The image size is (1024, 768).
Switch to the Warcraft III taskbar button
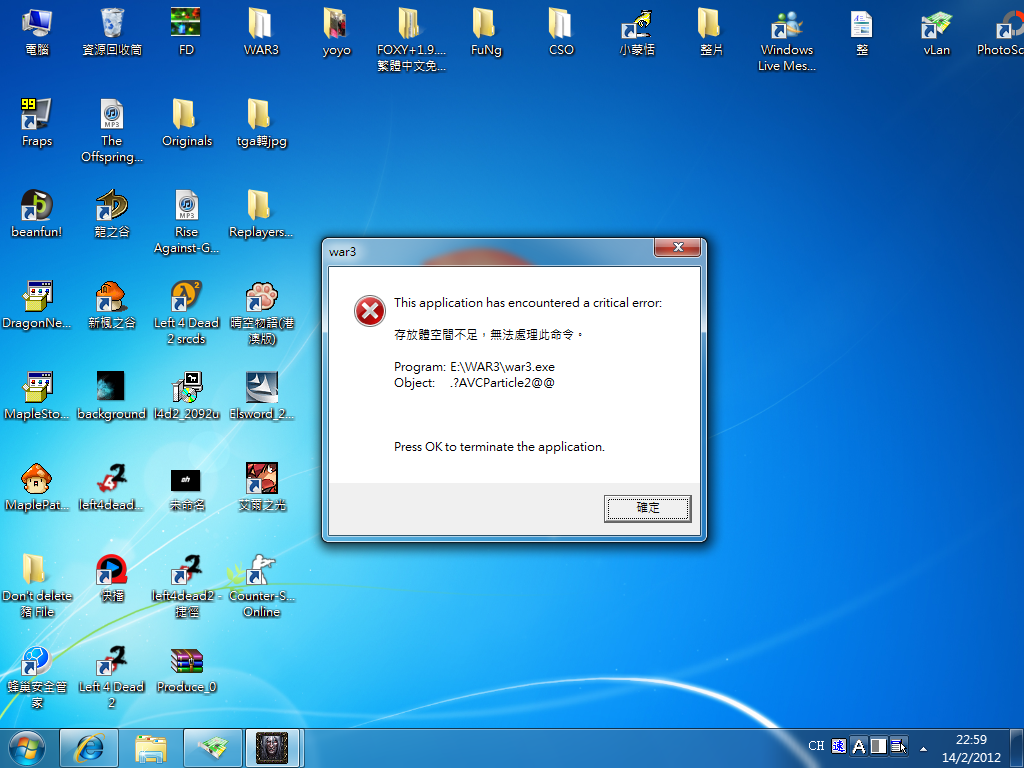[x=272, y=748]
